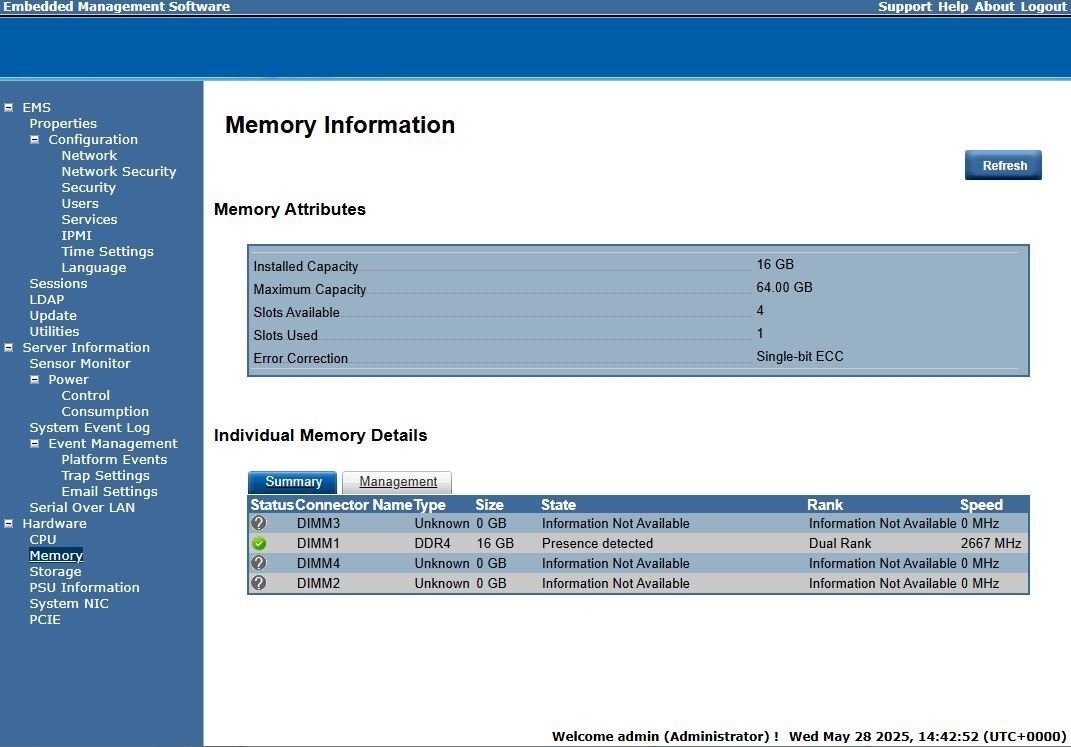
Task: Go to the CPU hardware page
Action: pyautogui.click(x=42, y=539)
